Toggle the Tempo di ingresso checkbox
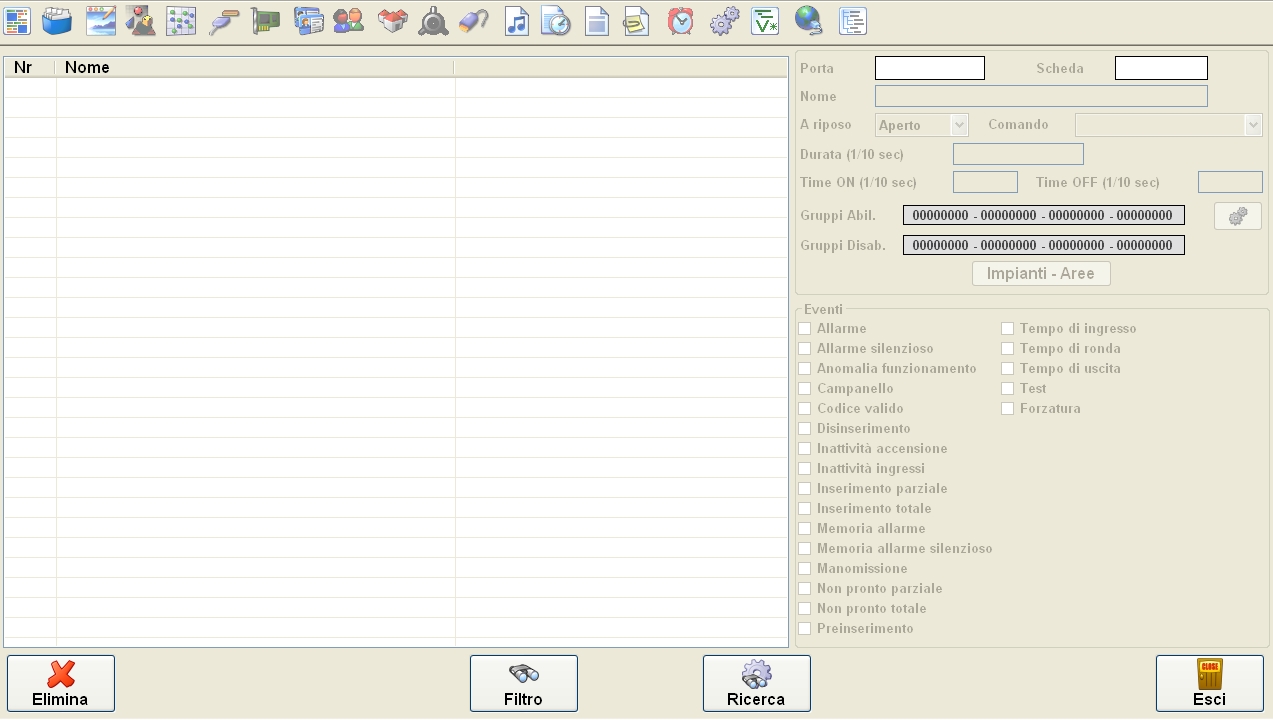1273x720 pixels. [1008, 329]
